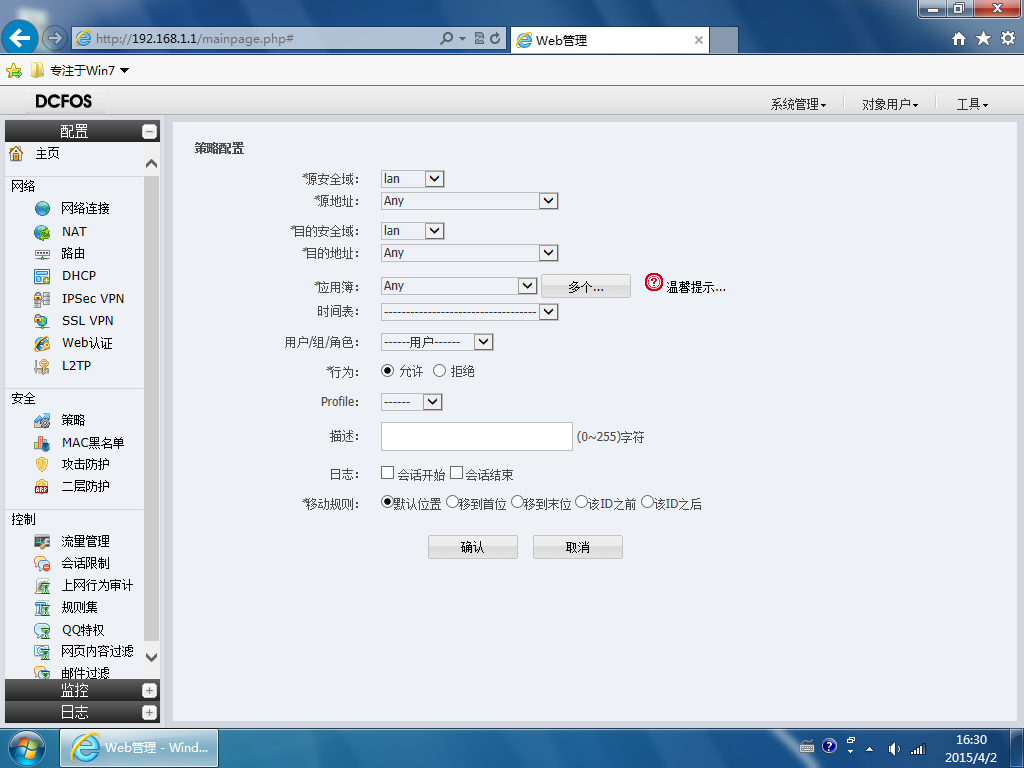
Task: Open the Profile dropdown
Action: [411, 402]
